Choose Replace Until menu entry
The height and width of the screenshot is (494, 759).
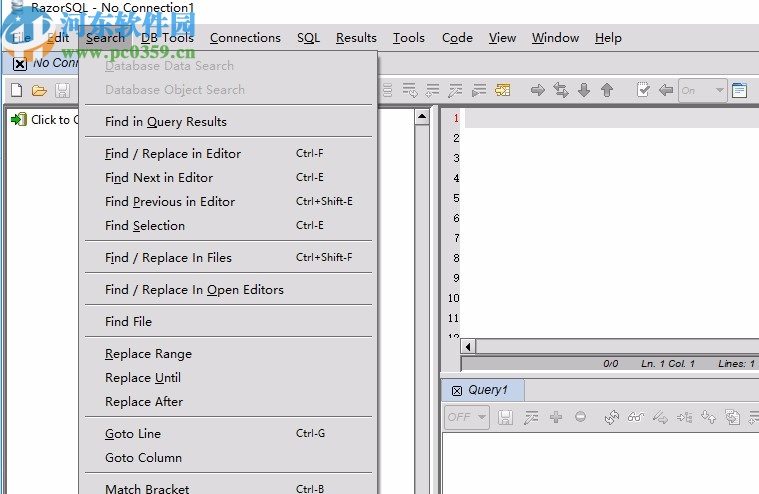coord(228,377)
